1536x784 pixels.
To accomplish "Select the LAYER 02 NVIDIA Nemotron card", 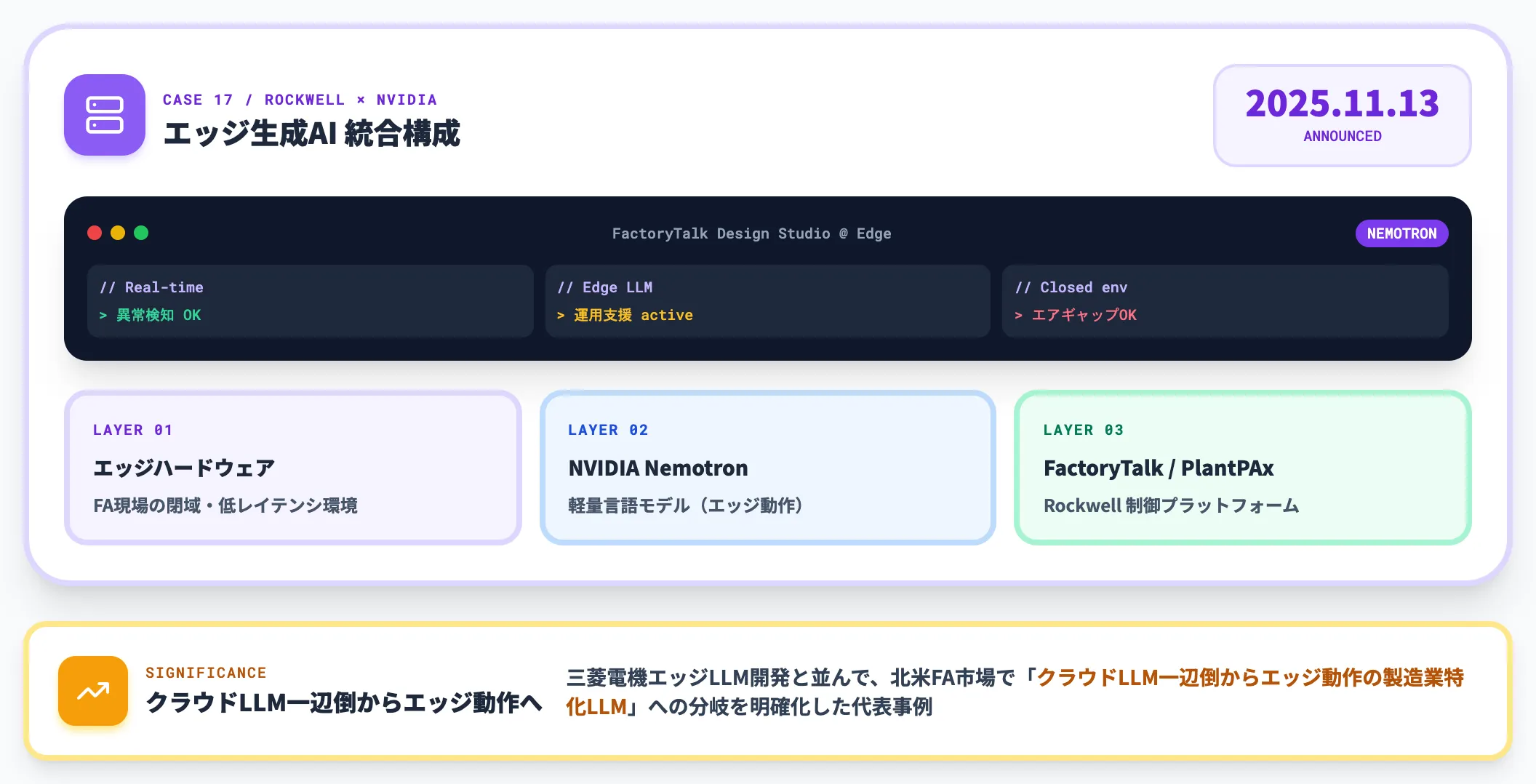I will [768, 468].
